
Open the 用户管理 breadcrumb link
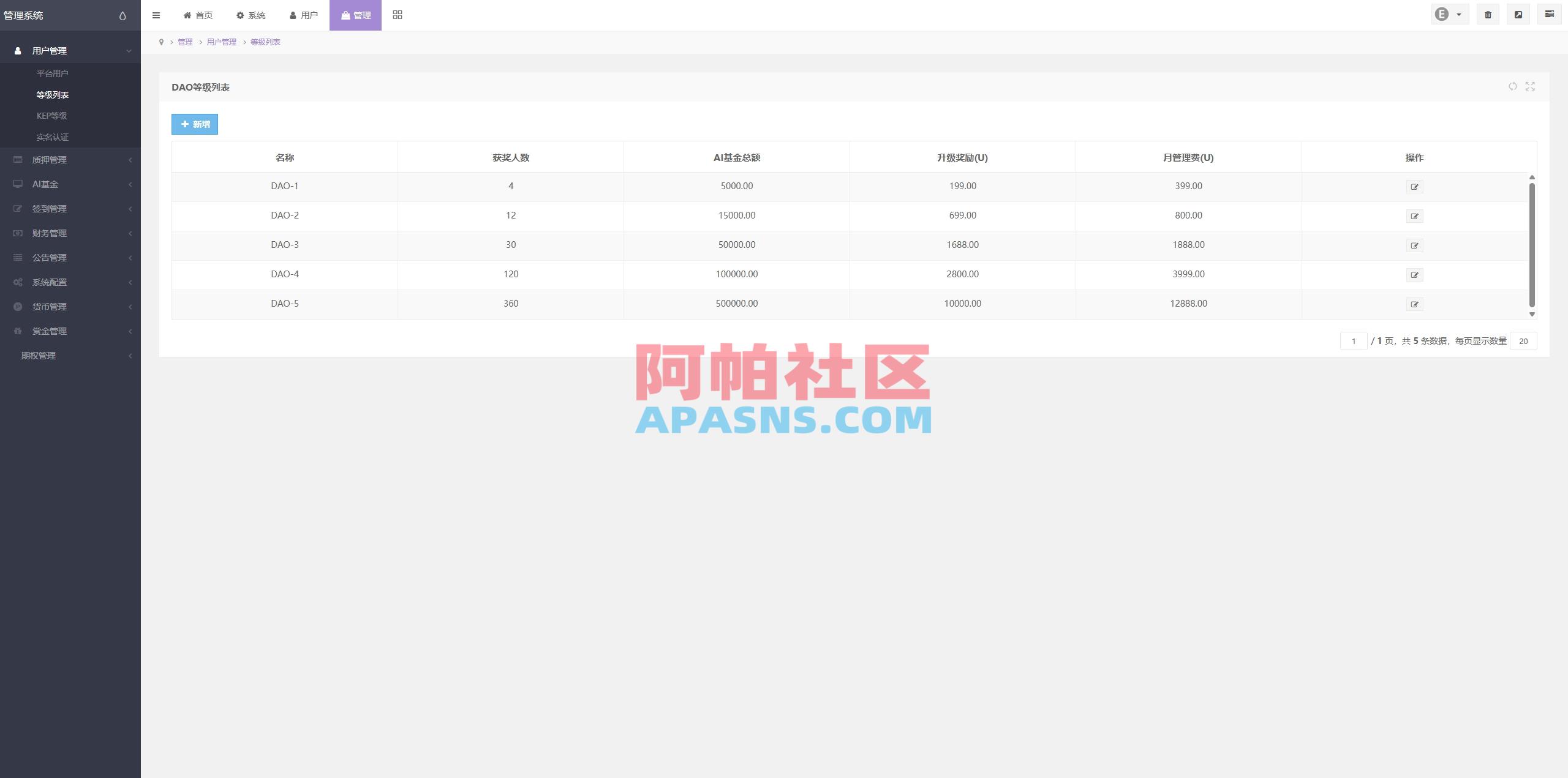221,42
